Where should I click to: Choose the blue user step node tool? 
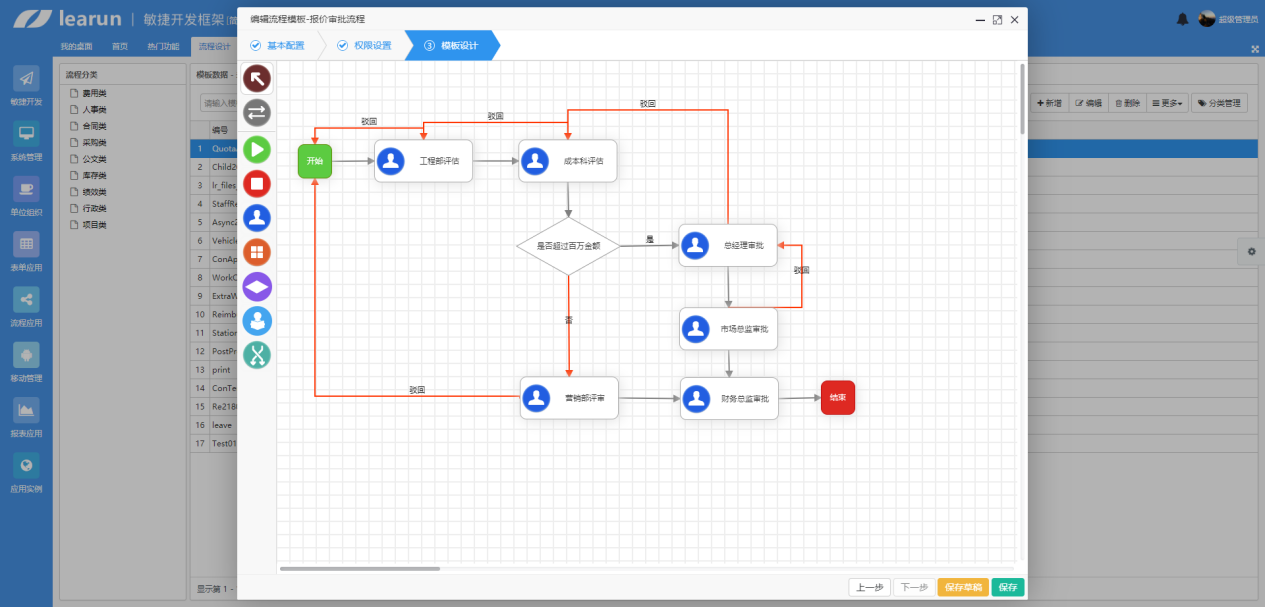pyautogui.click(x=257, y=218)
